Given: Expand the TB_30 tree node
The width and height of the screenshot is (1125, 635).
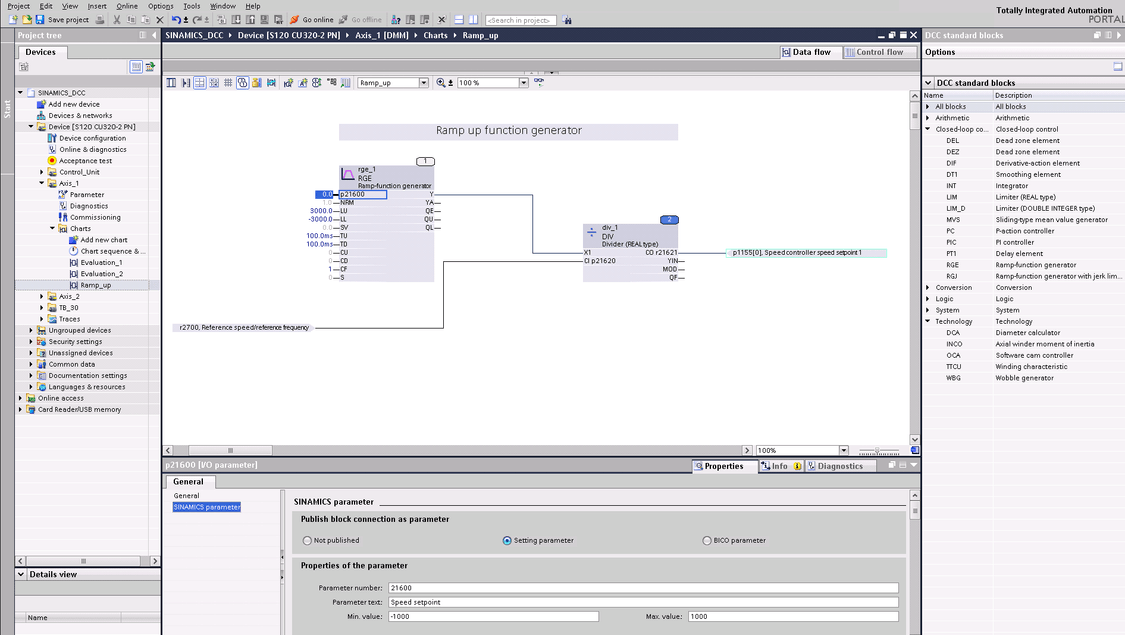Looking at the screenshot, I should click(42, 308).
